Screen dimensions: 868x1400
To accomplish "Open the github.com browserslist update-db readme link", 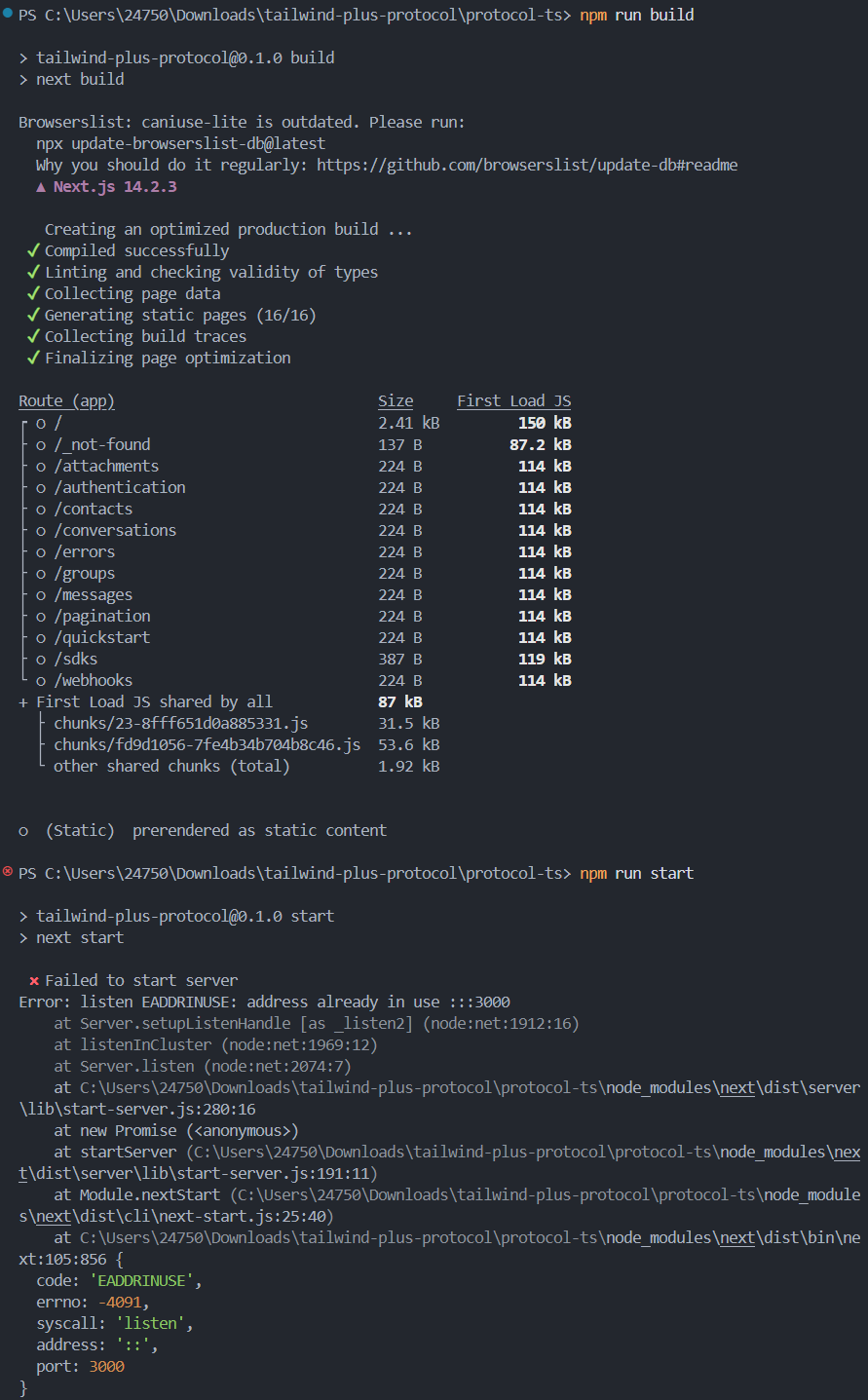I will (527, 166).
